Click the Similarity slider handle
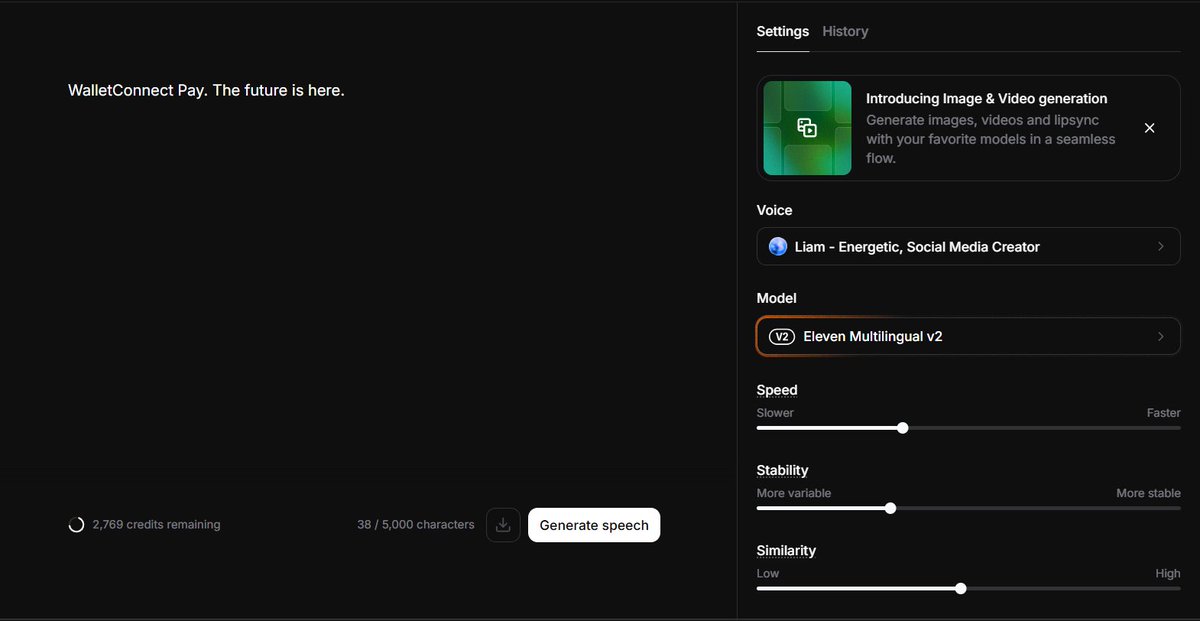1200x621 pixels. pos(961,588)
